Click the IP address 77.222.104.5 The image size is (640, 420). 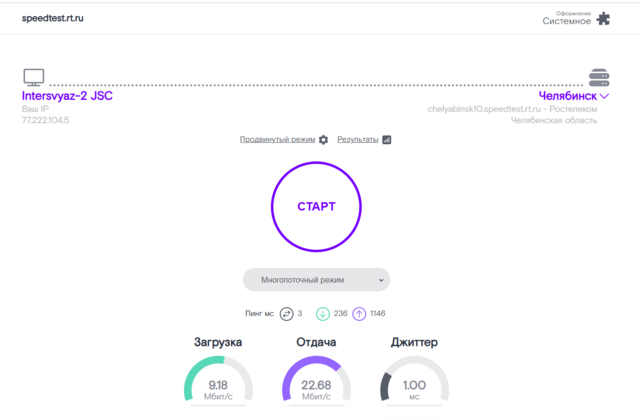coord(46,120)
